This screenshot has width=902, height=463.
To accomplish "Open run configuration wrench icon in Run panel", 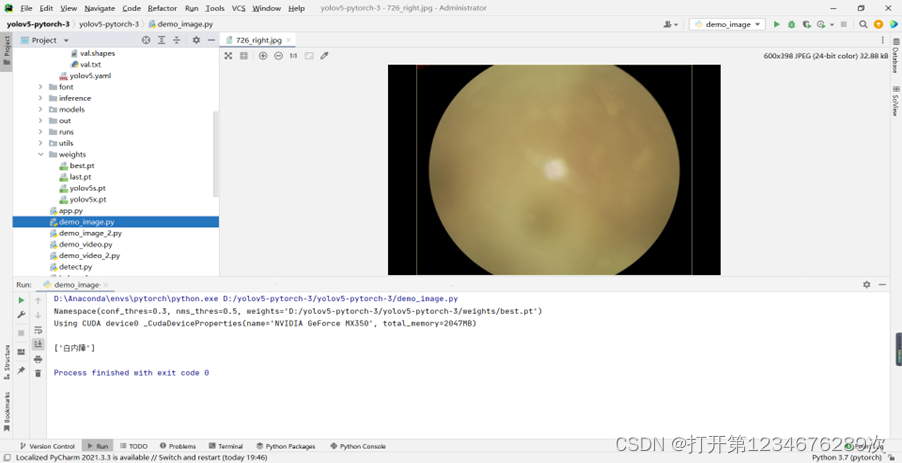I will click(21, 315).
